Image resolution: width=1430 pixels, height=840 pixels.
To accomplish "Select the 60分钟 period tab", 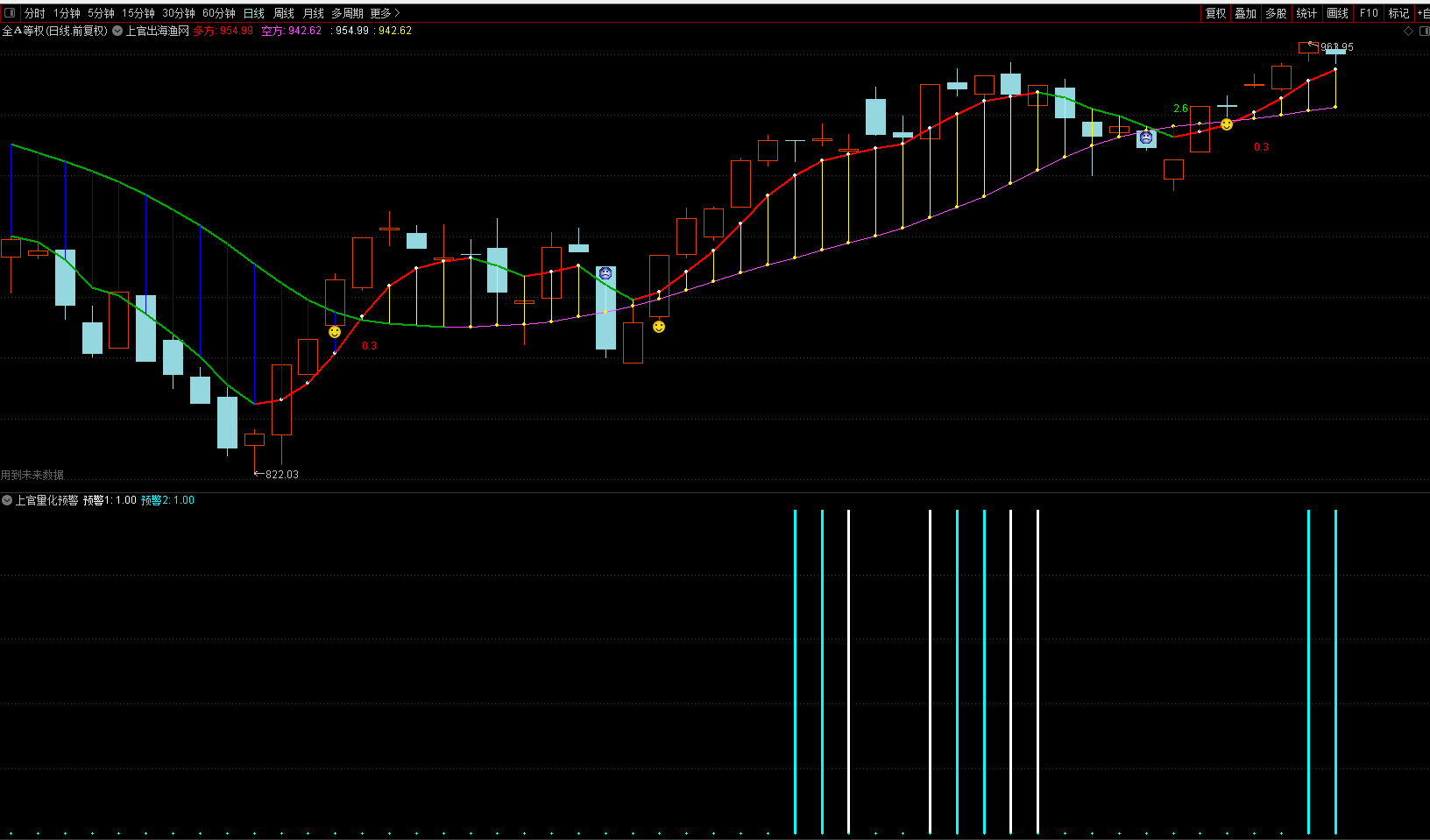I will tap(219, 13).
